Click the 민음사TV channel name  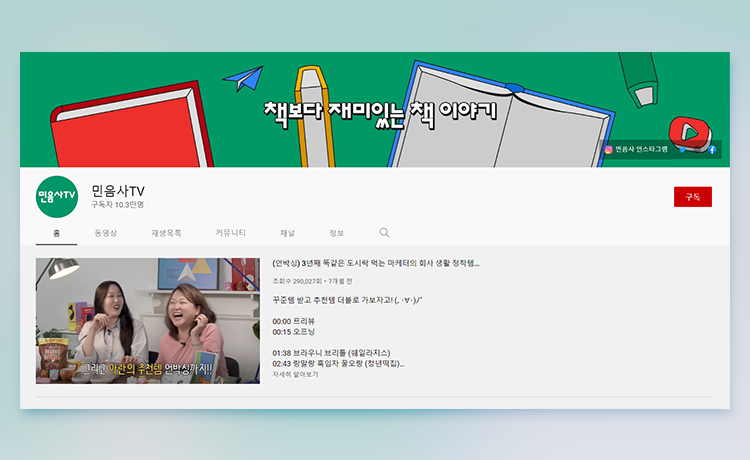point(118,191)
